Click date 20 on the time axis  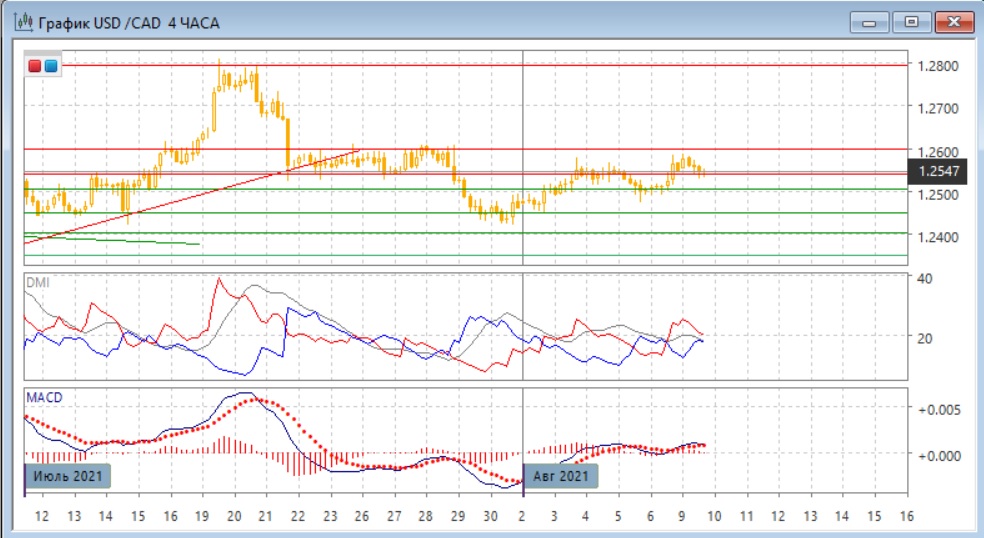coord(234,516)
